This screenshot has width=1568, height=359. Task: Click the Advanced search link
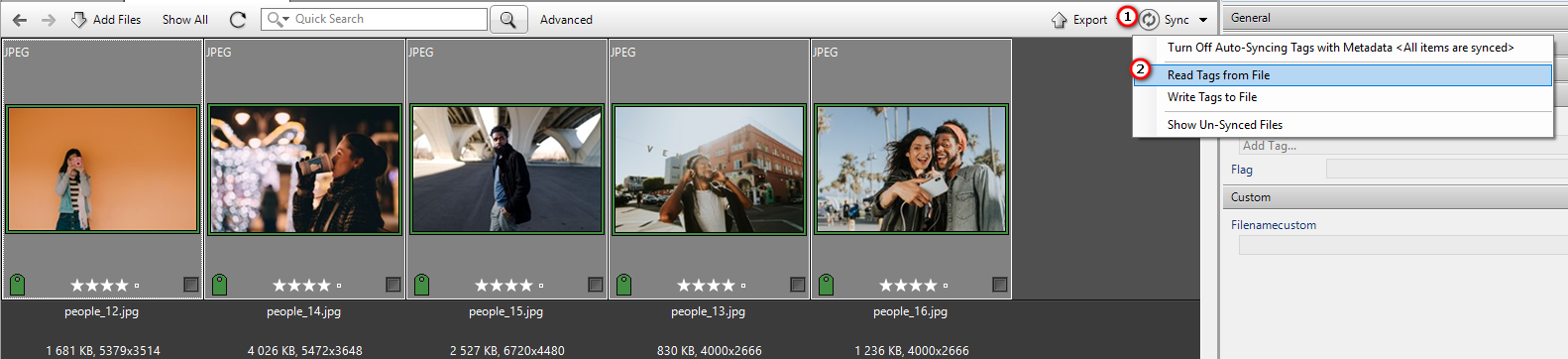point(567,20)
